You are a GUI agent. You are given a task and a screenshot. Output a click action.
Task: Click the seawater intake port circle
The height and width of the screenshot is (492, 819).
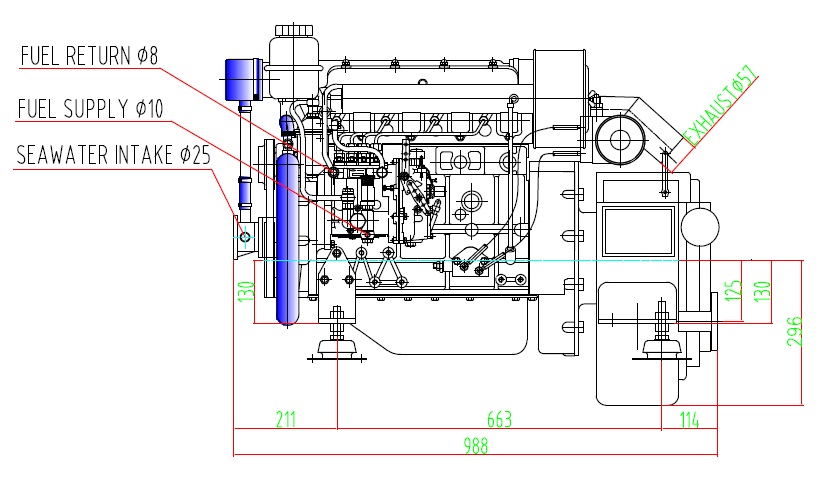point(245,237)
